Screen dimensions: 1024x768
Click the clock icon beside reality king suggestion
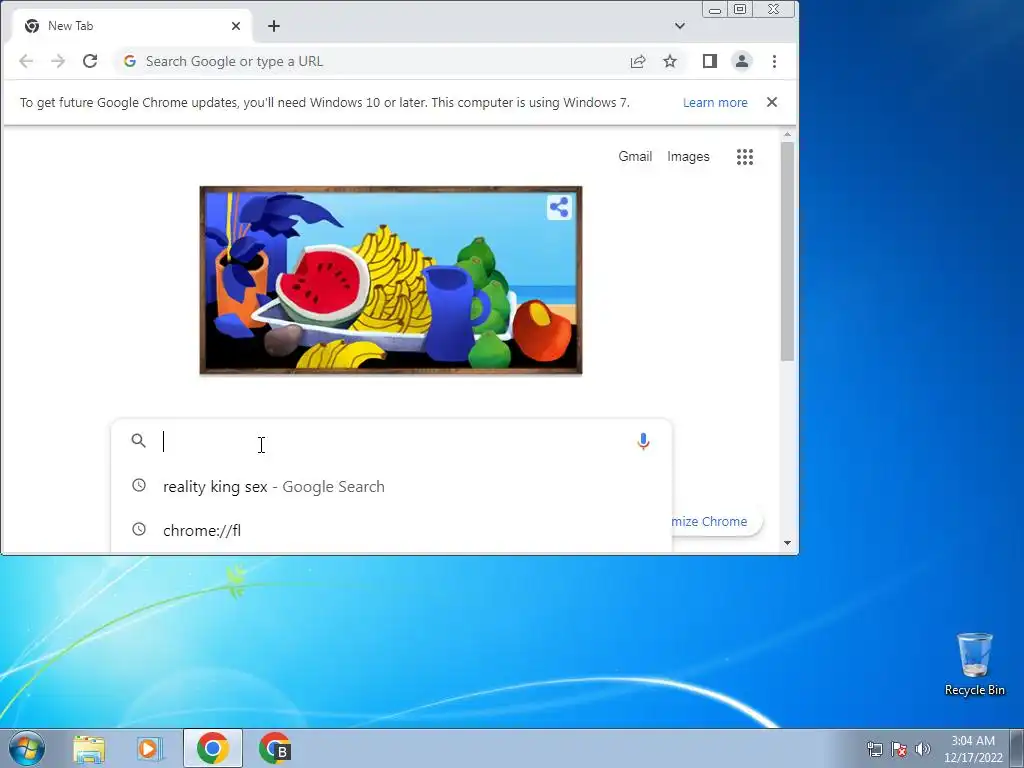(139, 485)
